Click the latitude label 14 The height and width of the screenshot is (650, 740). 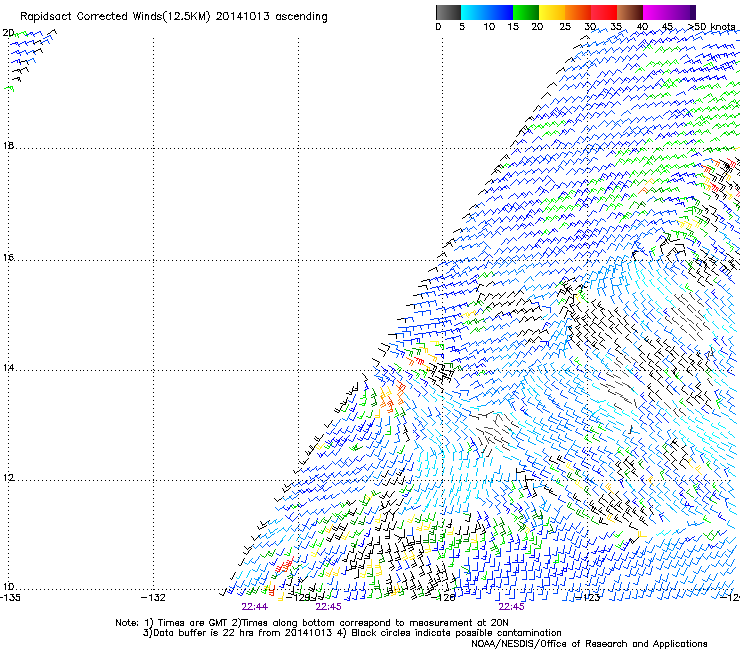8,368
